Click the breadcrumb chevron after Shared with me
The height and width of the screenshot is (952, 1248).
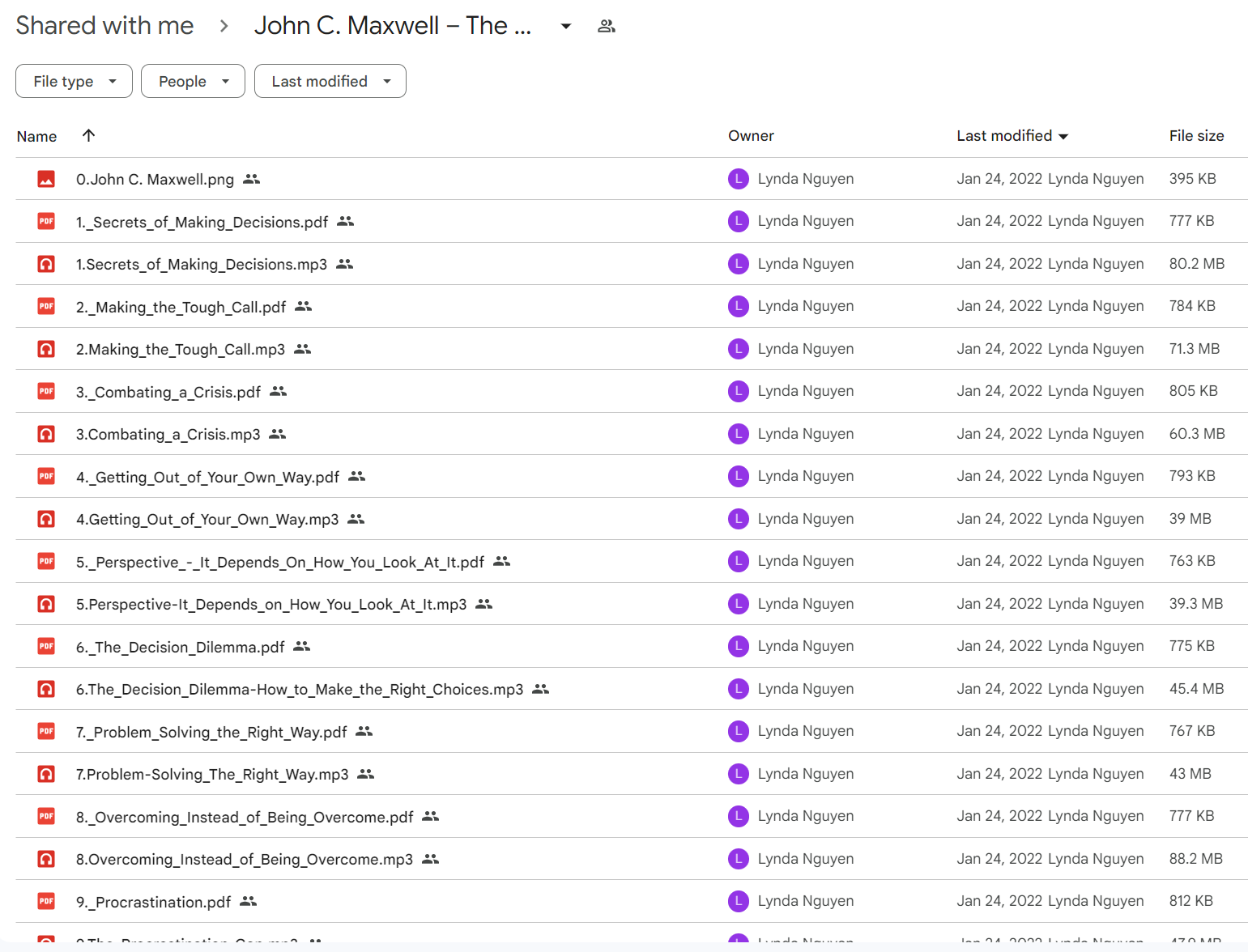(x=224, y=27)
